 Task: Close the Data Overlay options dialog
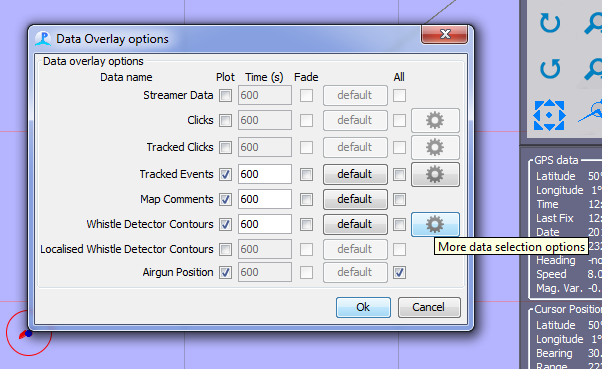(445, 34)
